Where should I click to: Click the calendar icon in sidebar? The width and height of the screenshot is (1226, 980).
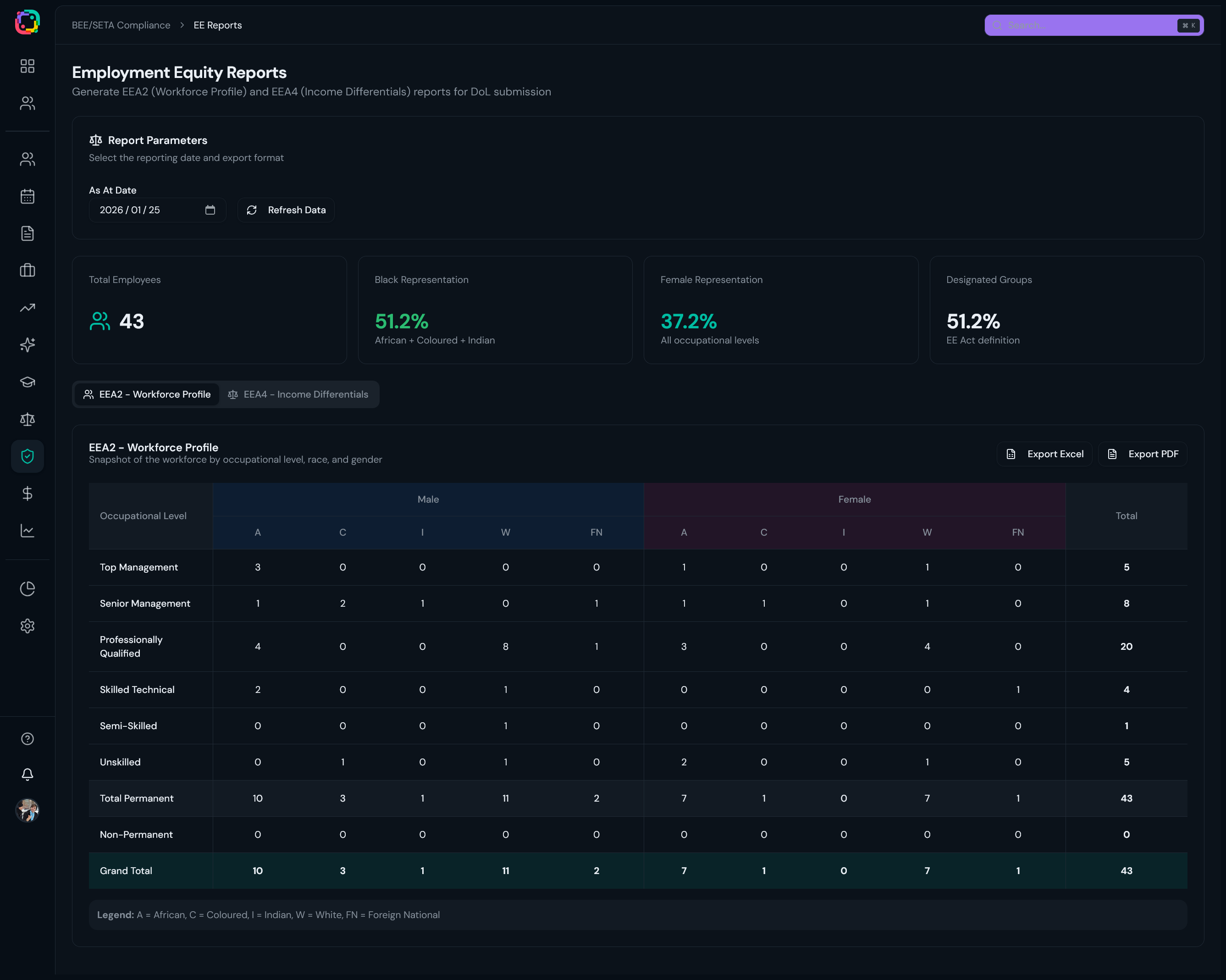tap(28, 196)
